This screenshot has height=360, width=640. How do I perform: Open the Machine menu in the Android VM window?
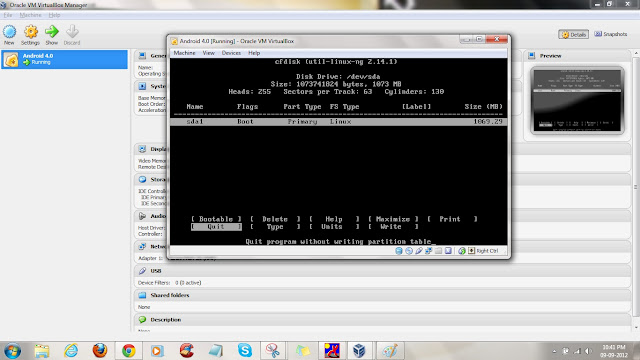coord(184,53)
